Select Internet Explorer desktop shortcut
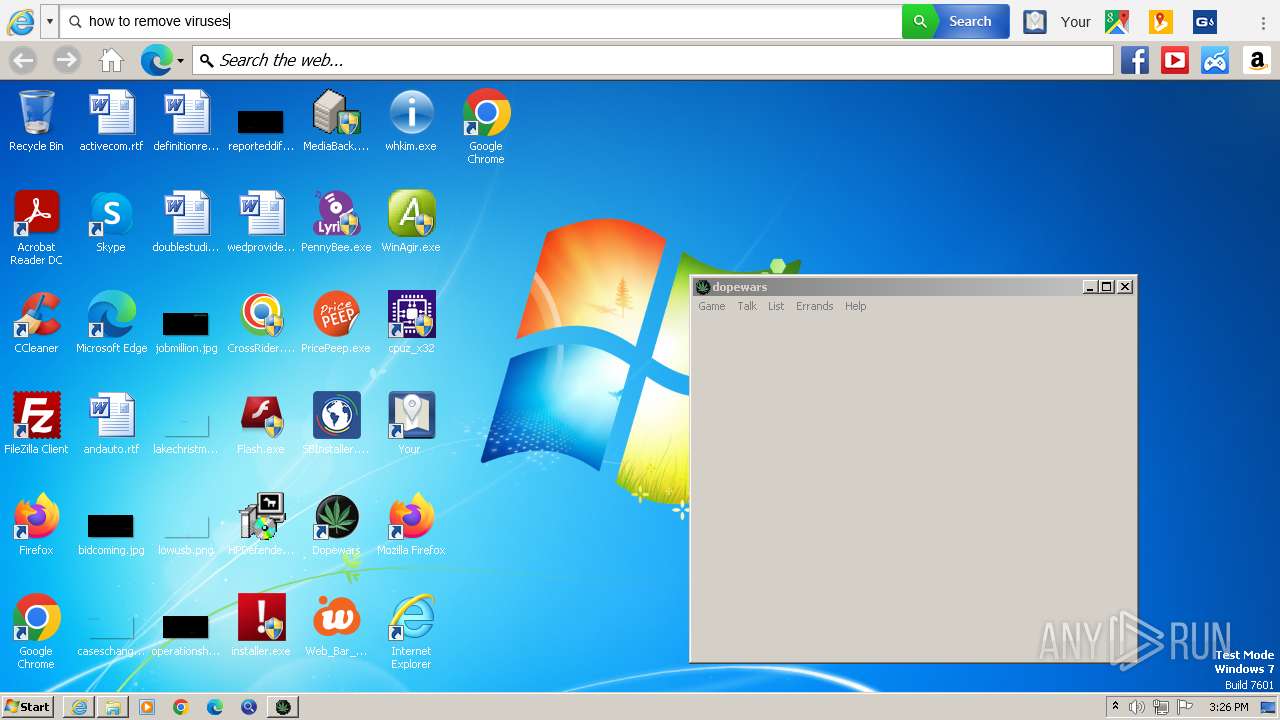 click(x=411, y=632)
